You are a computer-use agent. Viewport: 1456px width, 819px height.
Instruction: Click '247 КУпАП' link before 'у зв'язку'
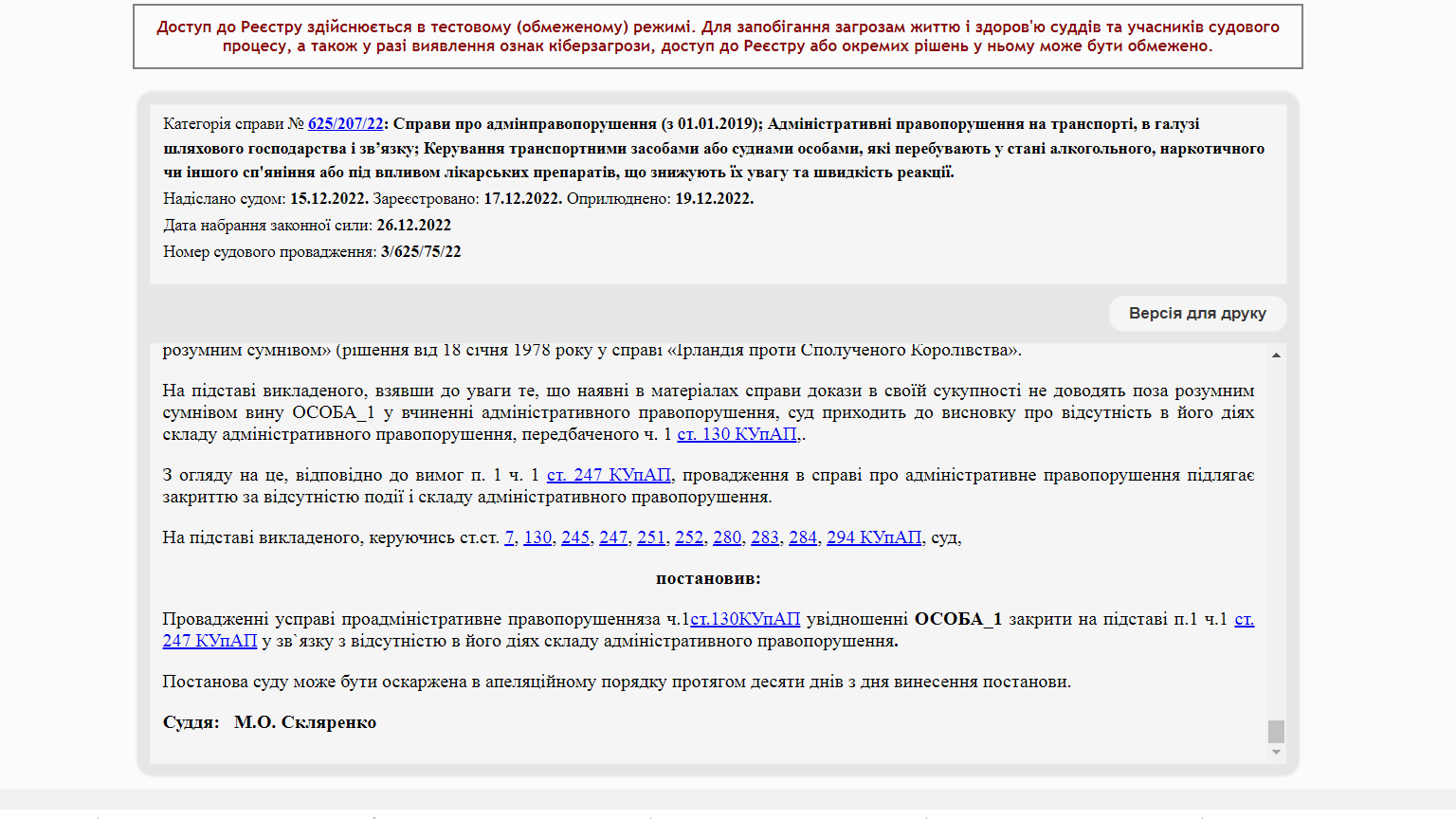point(209,641)
